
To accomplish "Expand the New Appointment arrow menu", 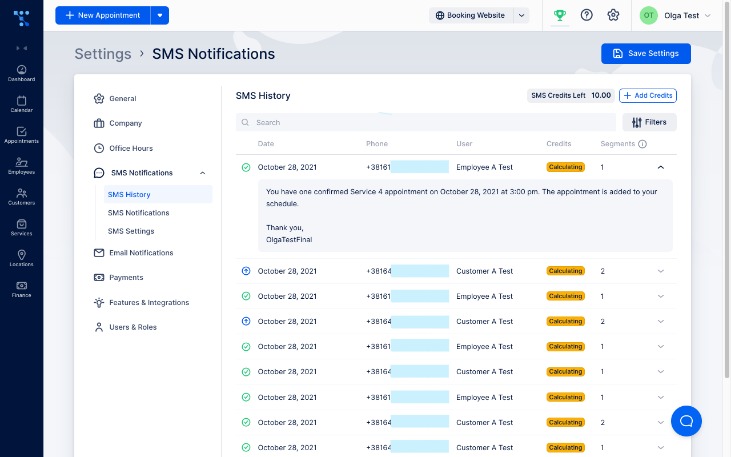I will tap(160, 15).
